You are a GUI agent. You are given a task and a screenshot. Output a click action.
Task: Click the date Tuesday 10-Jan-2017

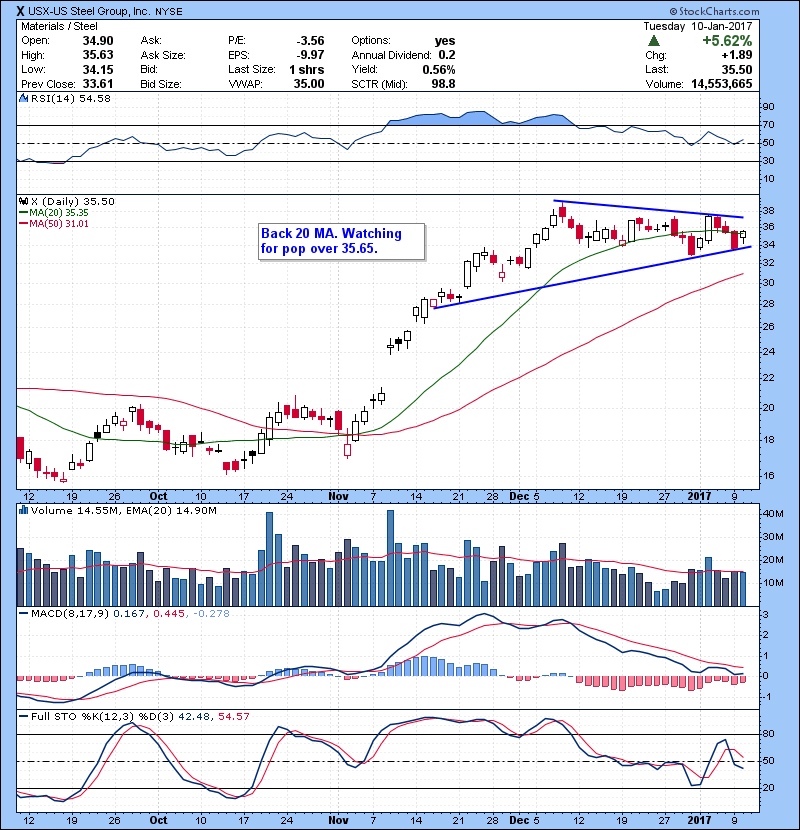point(698,26)
